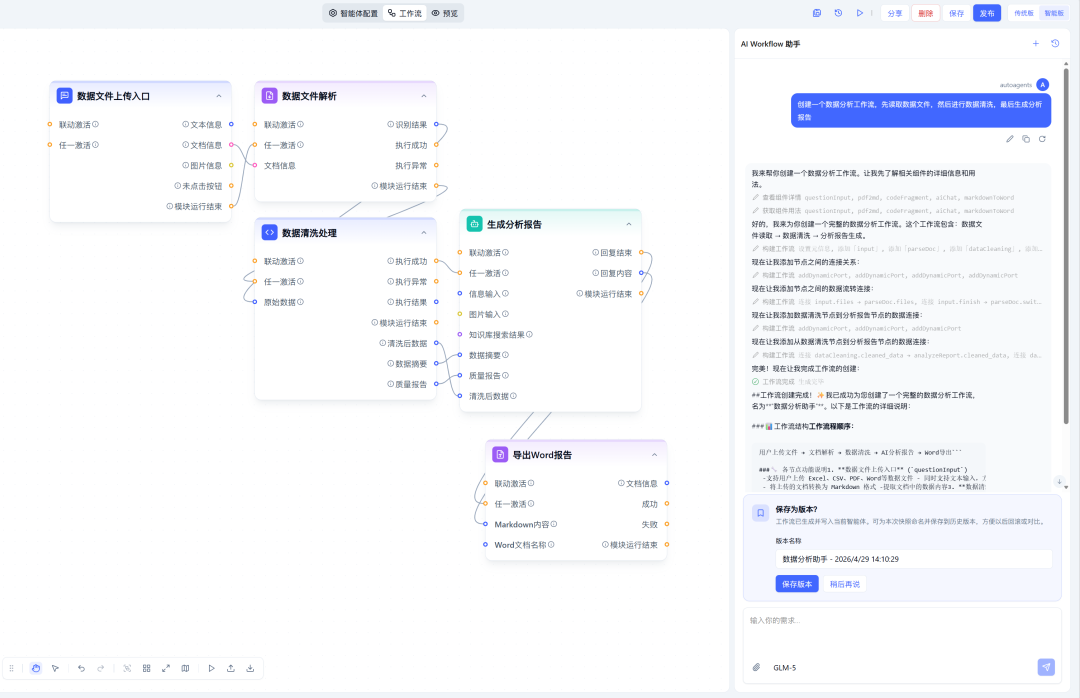Open version history clock icon in top bar
Viewport: 1080px width, 698px height.
click(x=838, y=13)
